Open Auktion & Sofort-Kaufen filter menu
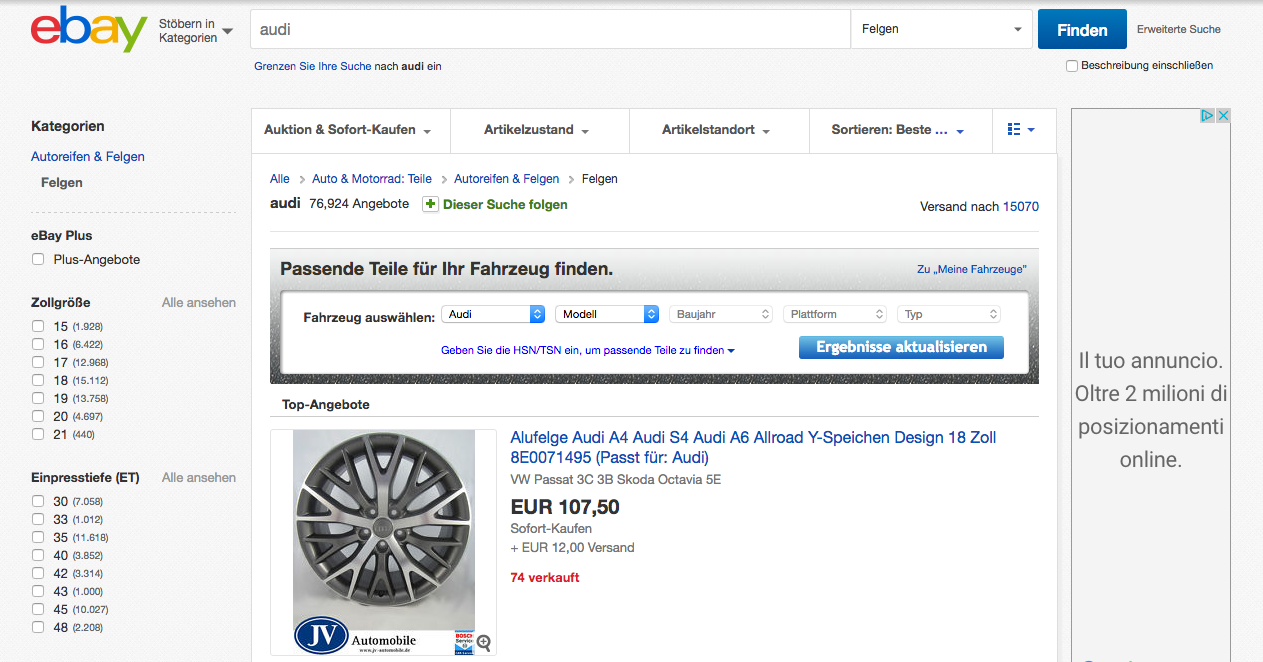The width and height of the screenshot is (1263, 662). coord(348,130)
